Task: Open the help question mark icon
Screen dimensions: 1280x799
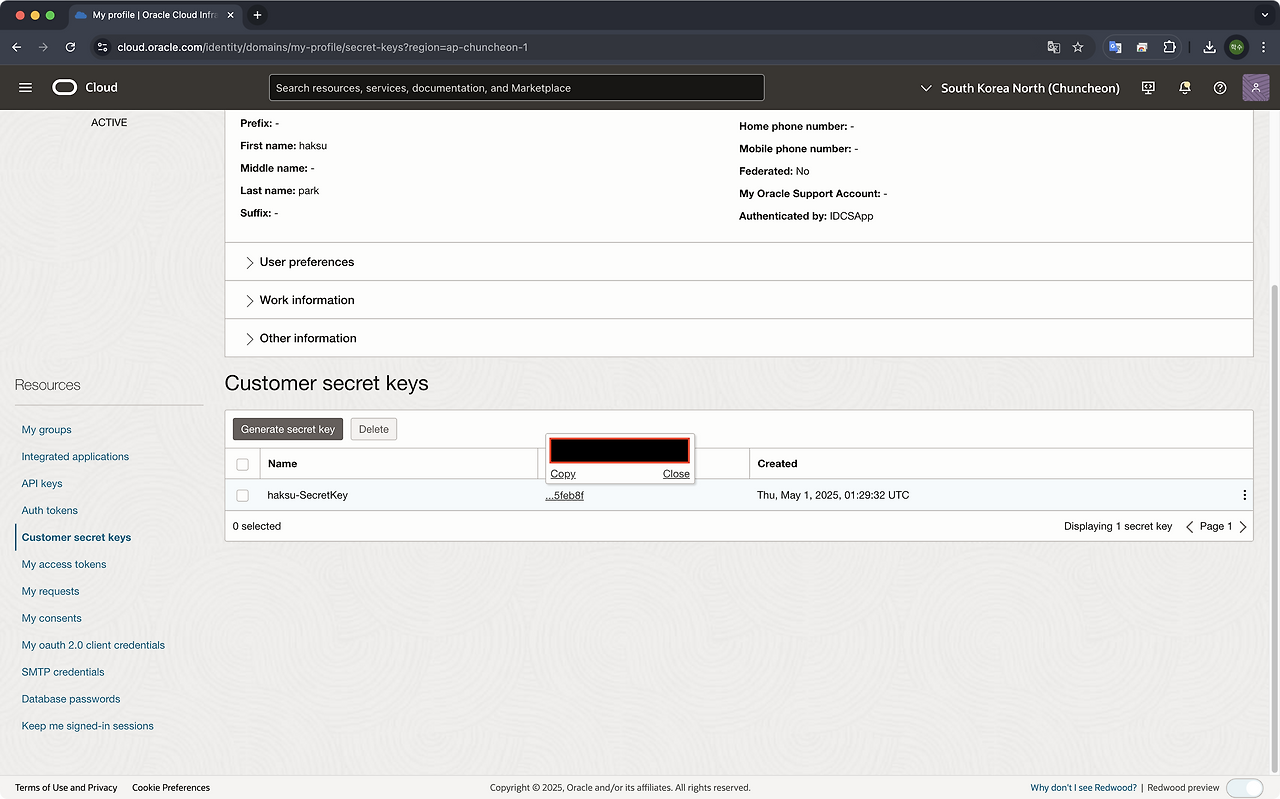Action: 1220,88
